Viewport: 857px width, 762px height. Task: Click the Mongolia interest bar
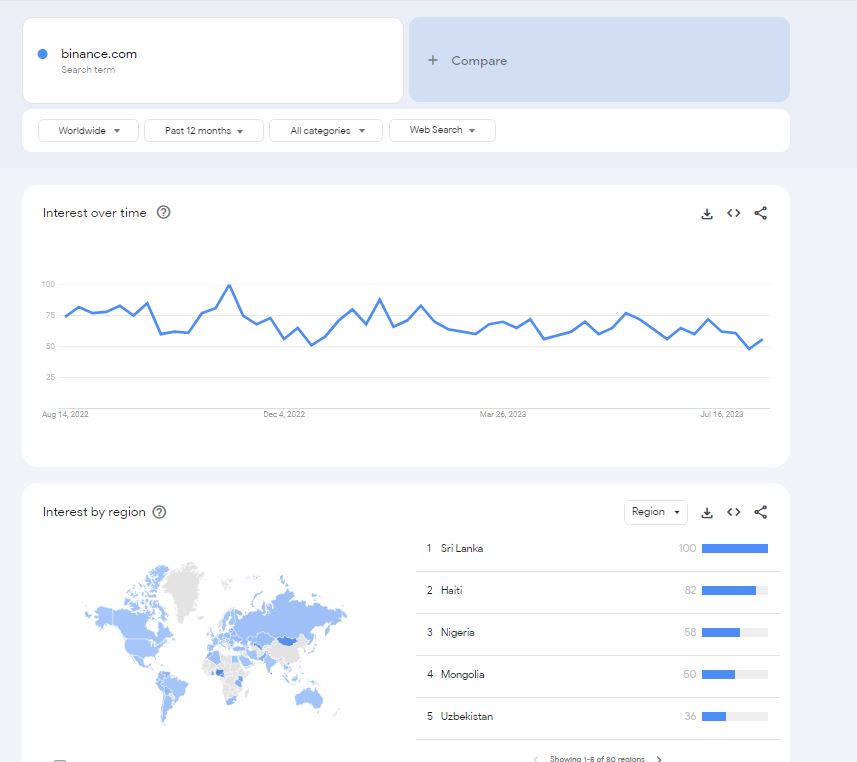click(735, 675)
